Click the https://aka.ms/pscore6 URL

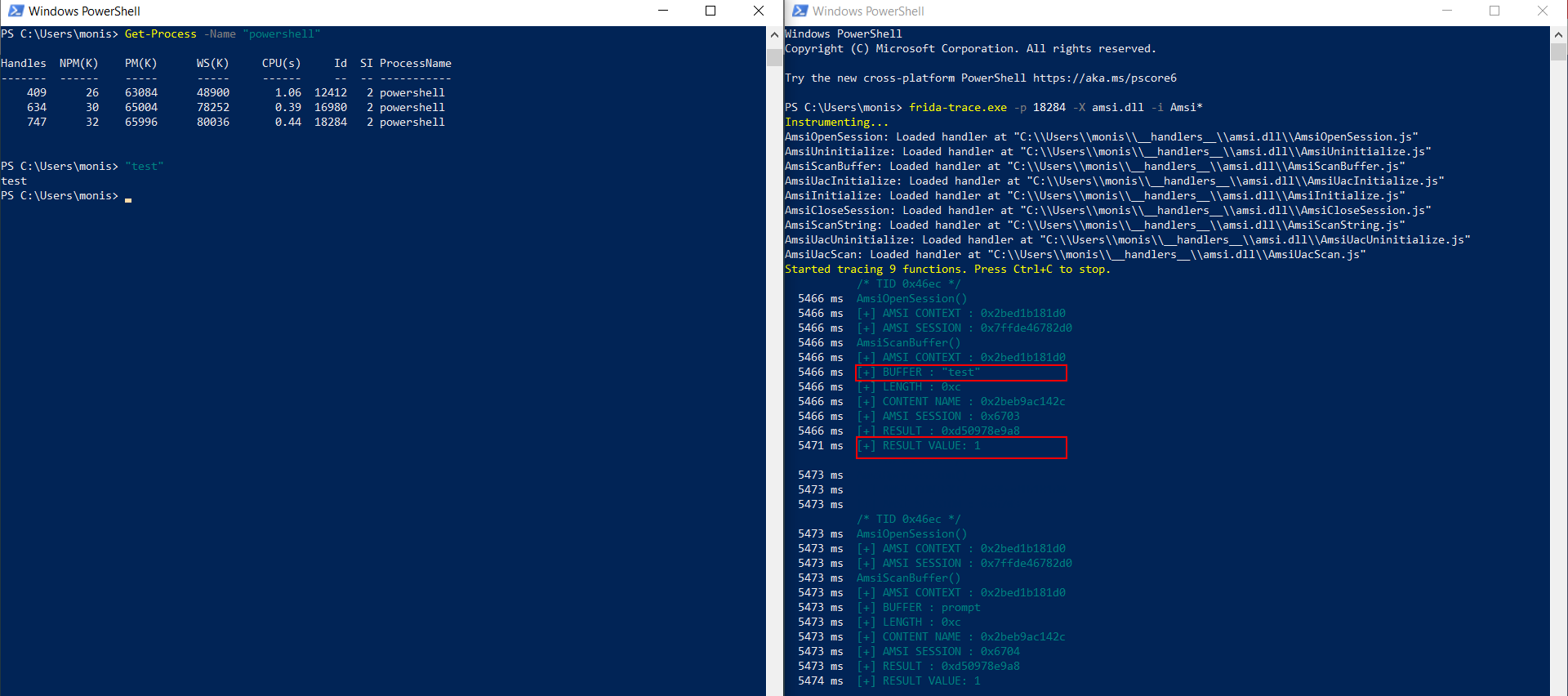pyautogui.click(x=1105, y=78)
